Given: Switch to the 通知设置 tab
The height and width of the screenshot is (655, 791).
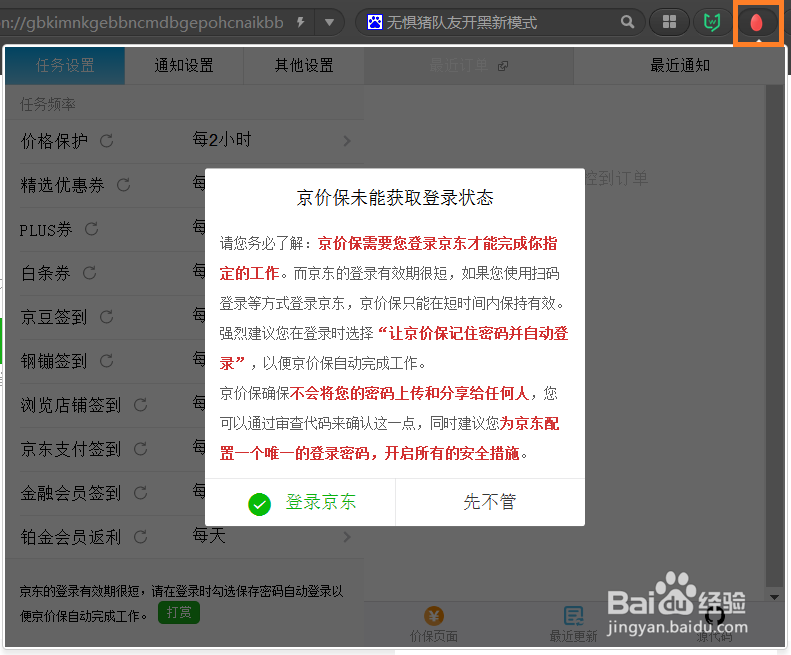Looking at the screenshot, I should tap(184, 66).
